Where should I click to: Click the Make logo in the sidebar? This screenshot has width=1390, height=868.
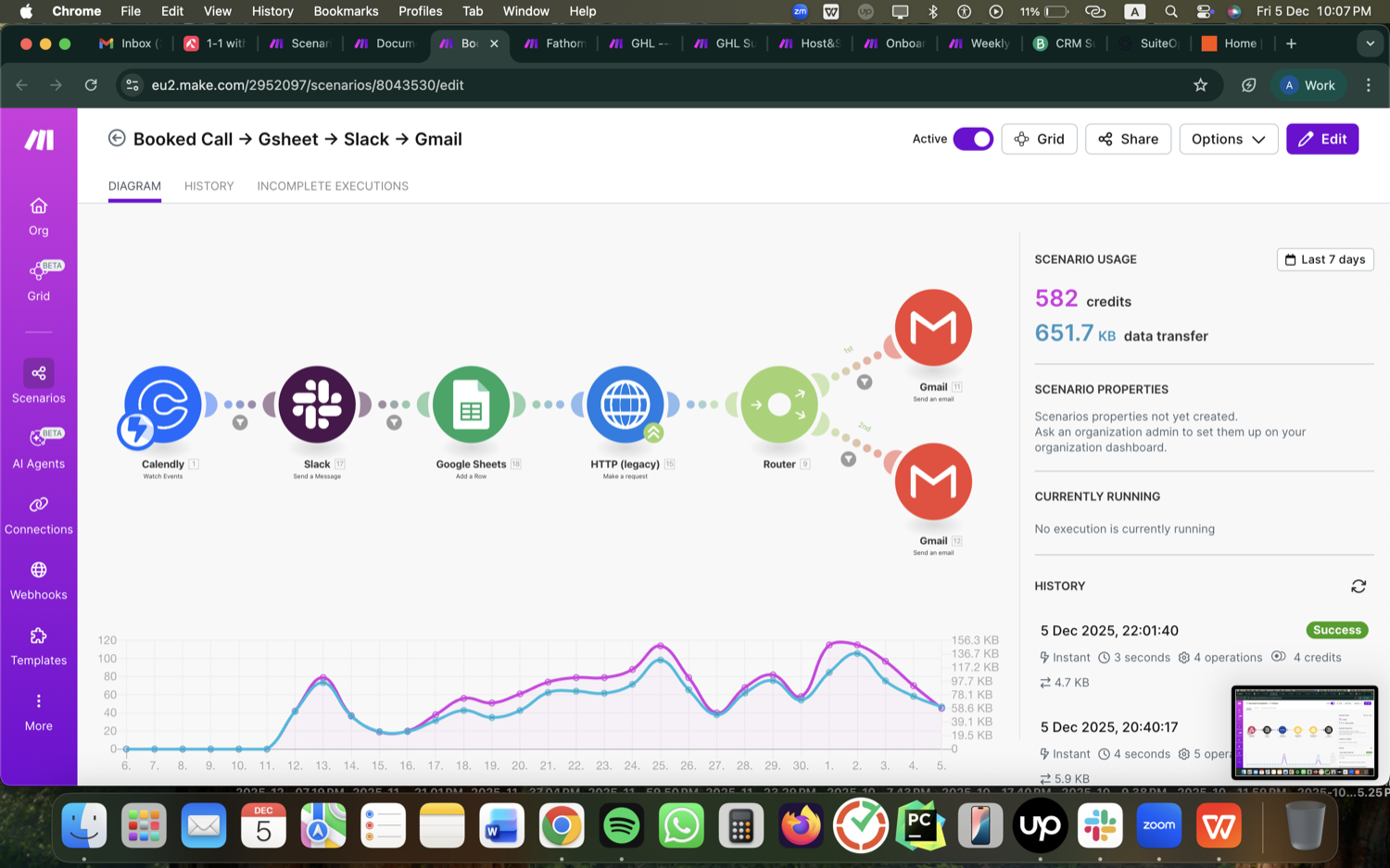(x=39, y=140)
